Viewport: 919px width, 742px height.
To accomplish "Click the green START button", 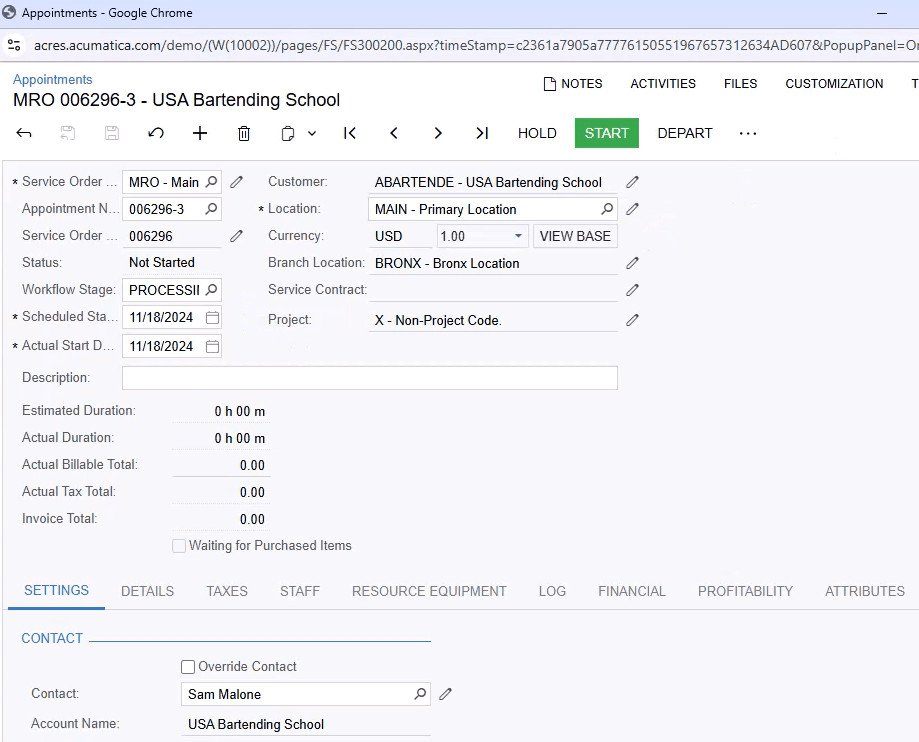I will 606,132.
